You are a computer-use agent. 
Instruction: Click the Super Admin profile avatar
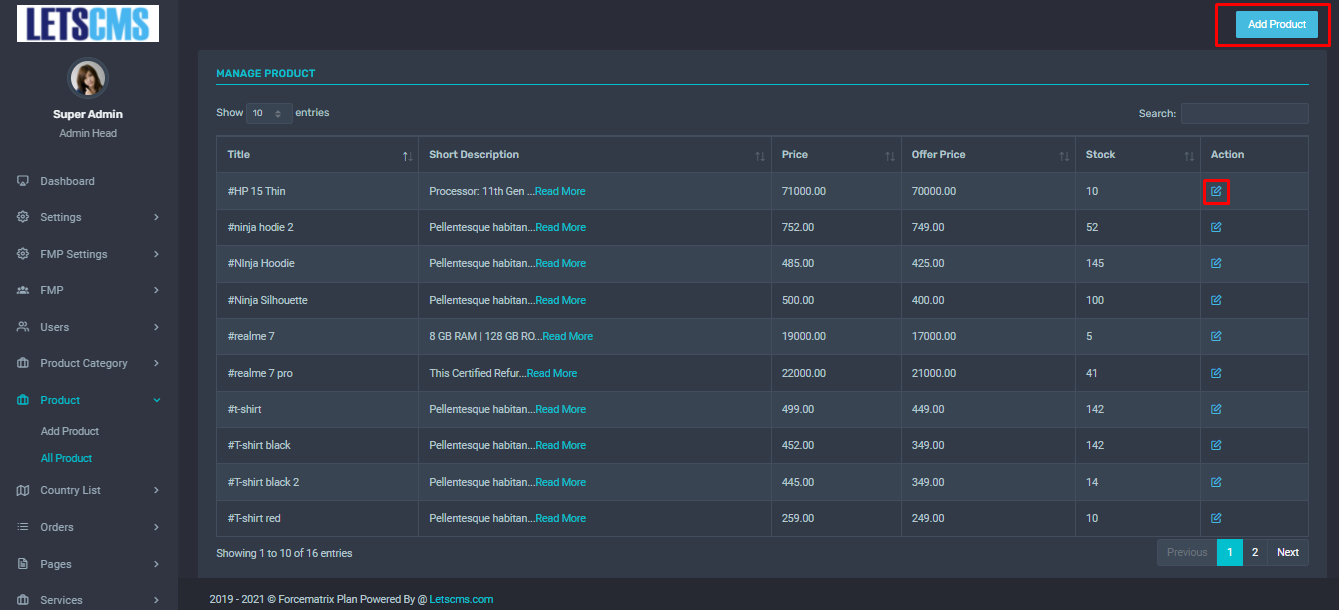[x=88, y=78]
